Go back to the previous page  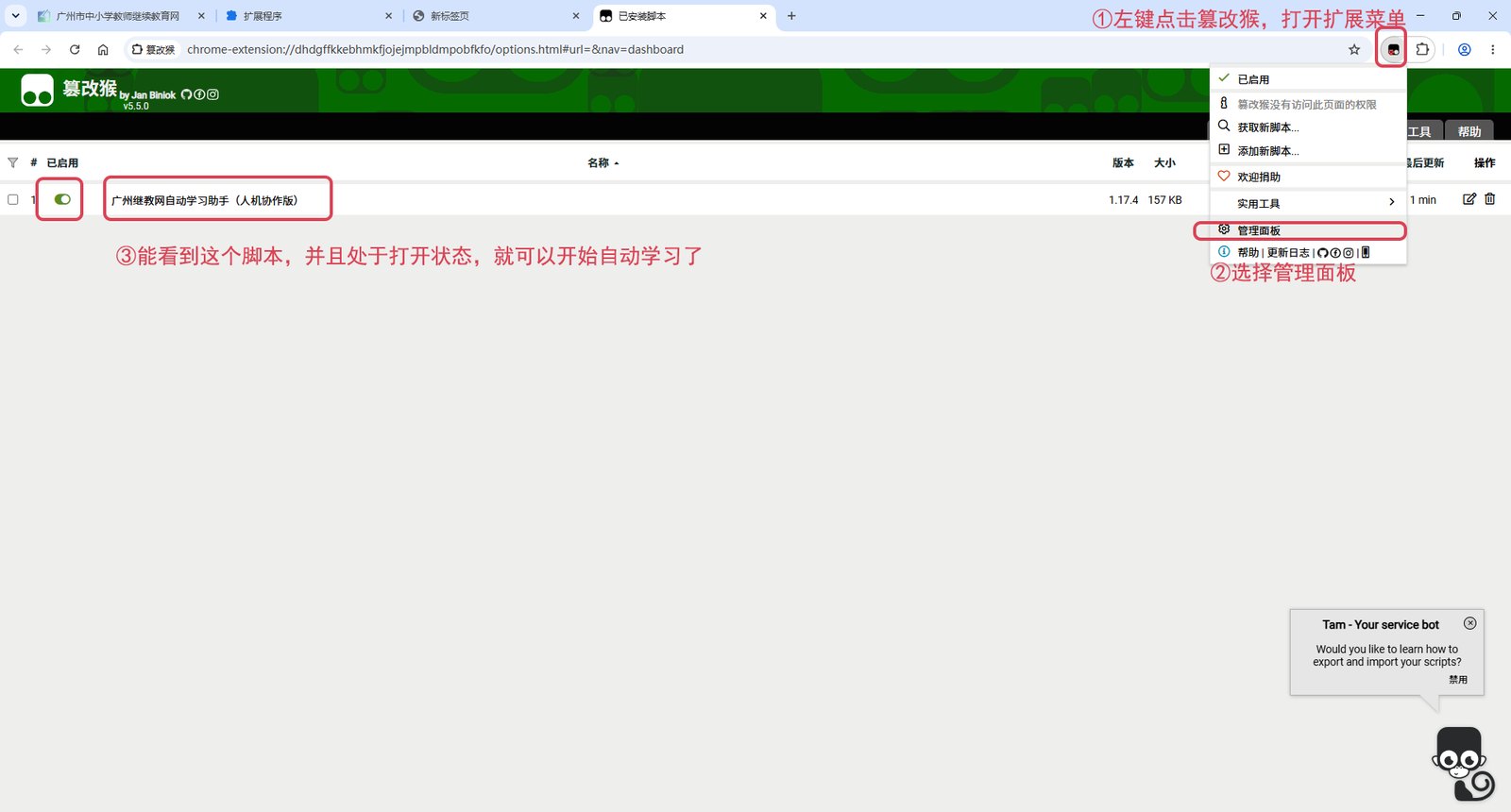pos(18,49)
